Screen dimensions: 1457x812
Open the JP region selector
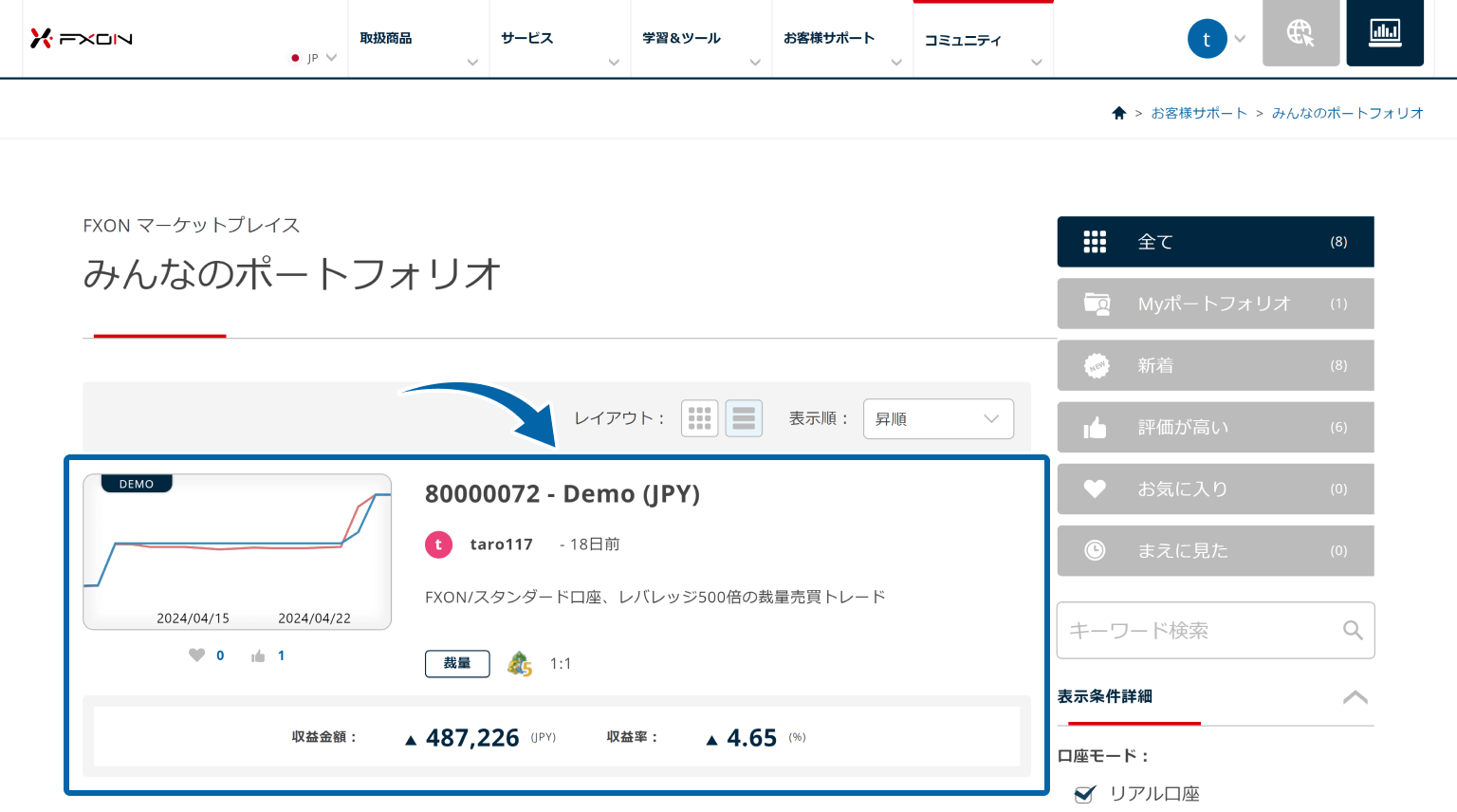(x=314, y=58)
